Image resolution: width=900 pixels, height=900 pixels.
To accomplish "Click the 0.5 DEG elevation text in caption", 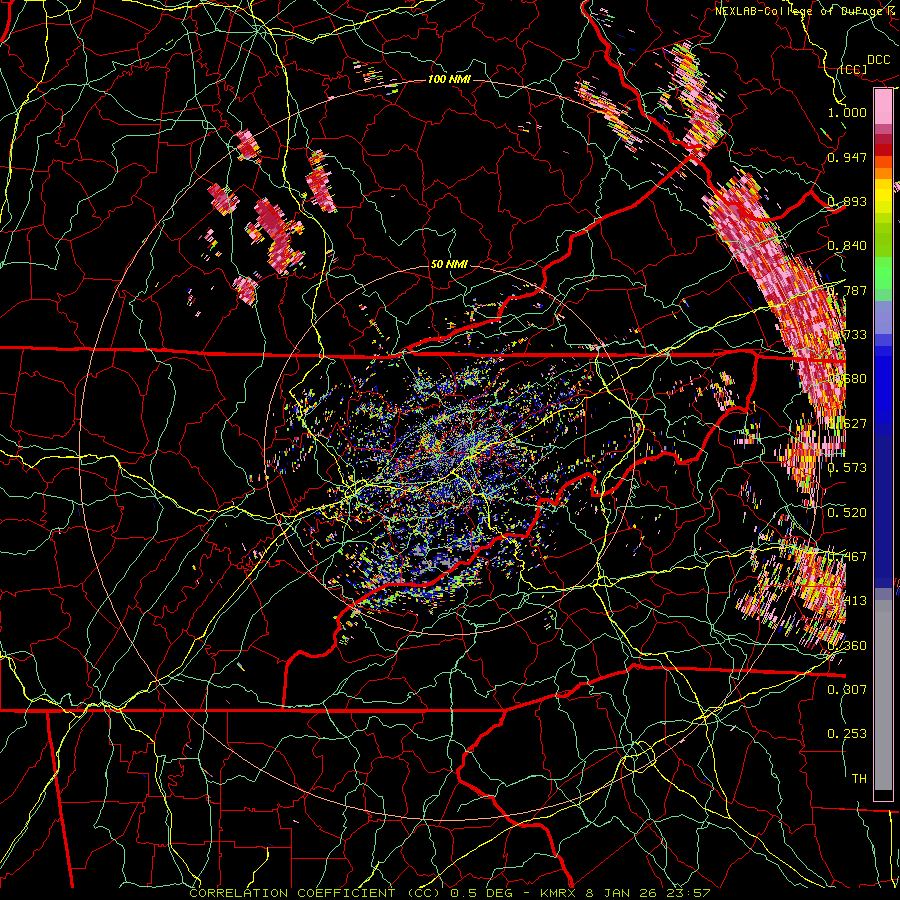I will (x=481, y=893).
